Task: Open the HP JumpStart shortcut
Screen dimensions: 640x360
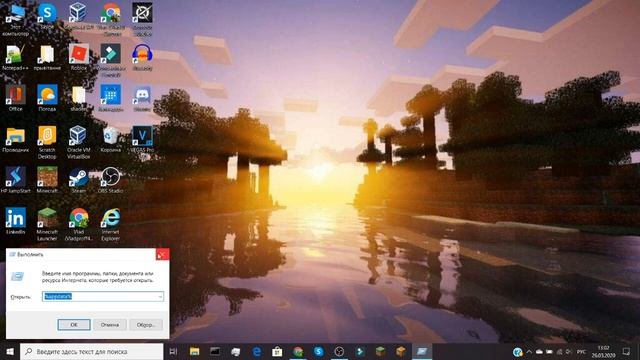Action: tap(16, 180)
